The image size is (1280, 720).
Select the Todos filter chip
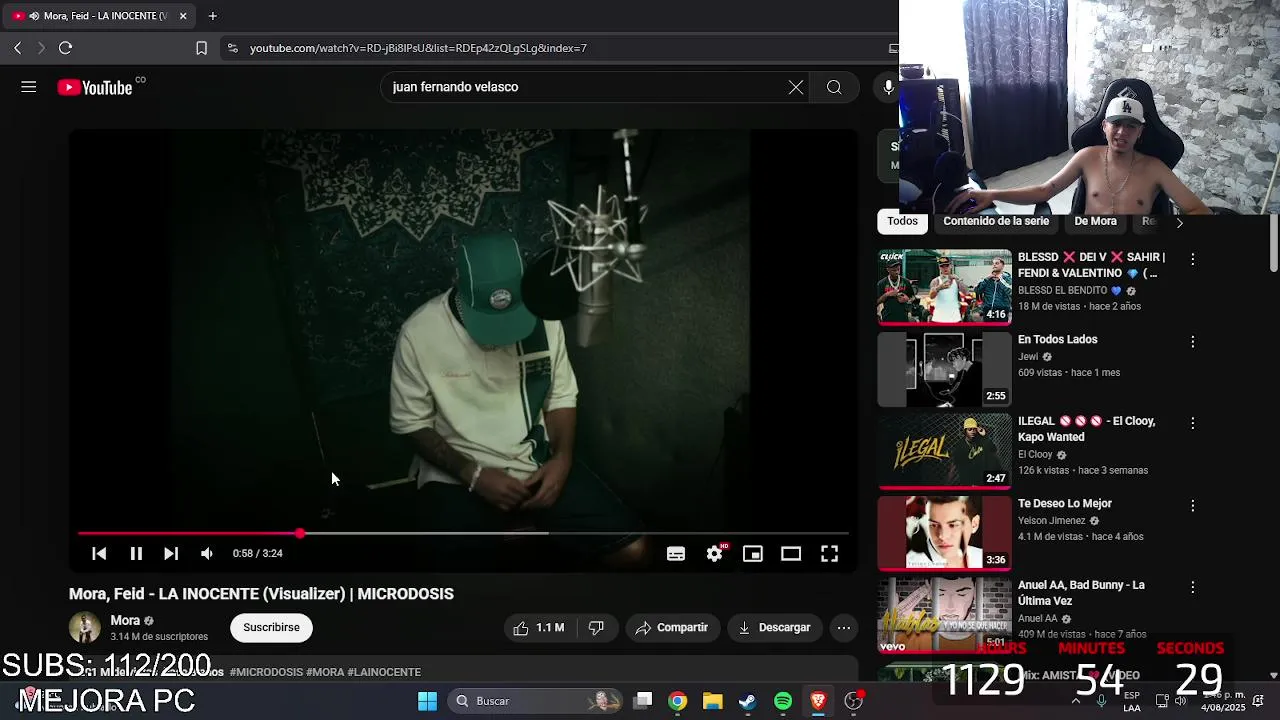click(x=902, y=221)
